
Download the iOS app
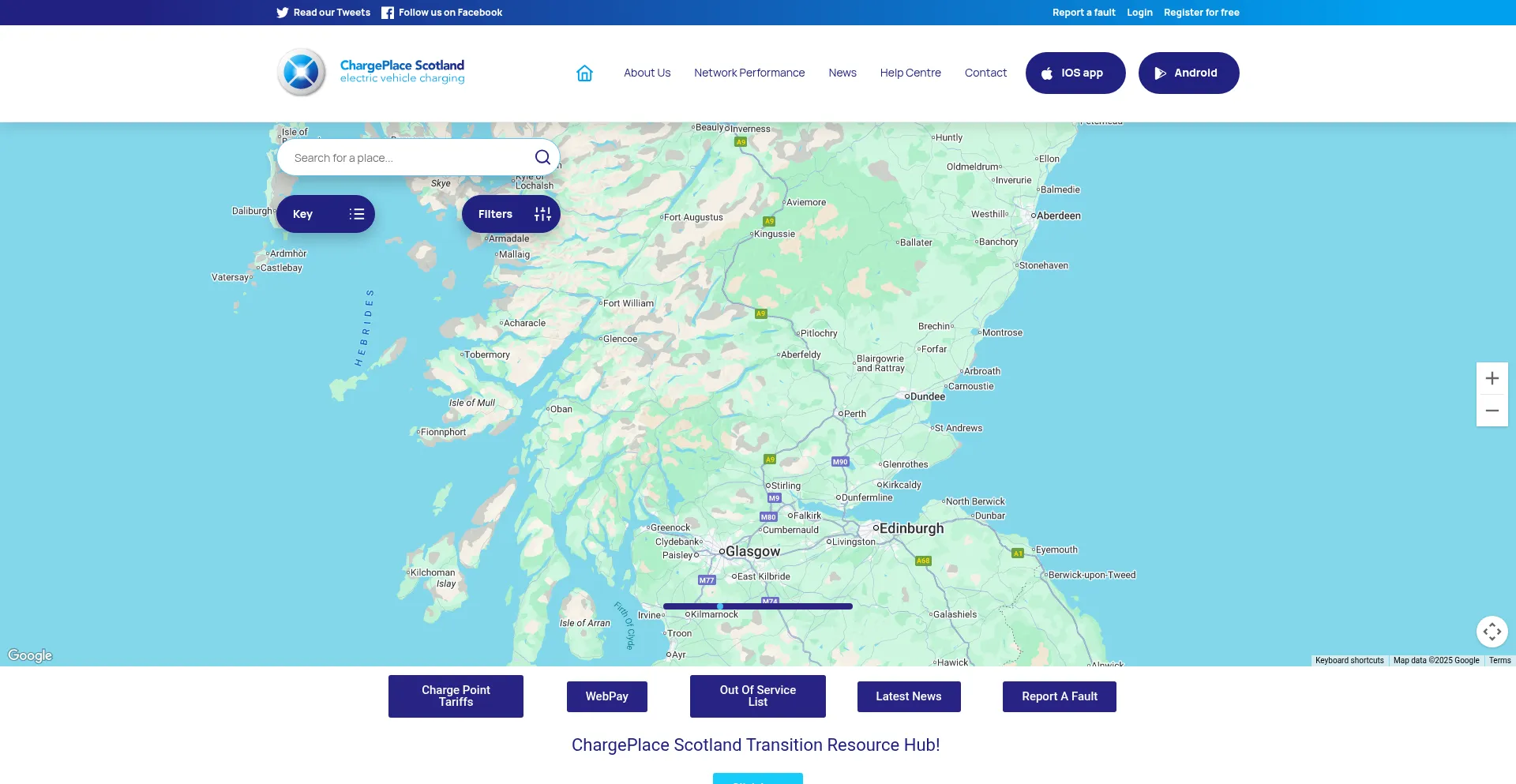[x=1075, y=73]
